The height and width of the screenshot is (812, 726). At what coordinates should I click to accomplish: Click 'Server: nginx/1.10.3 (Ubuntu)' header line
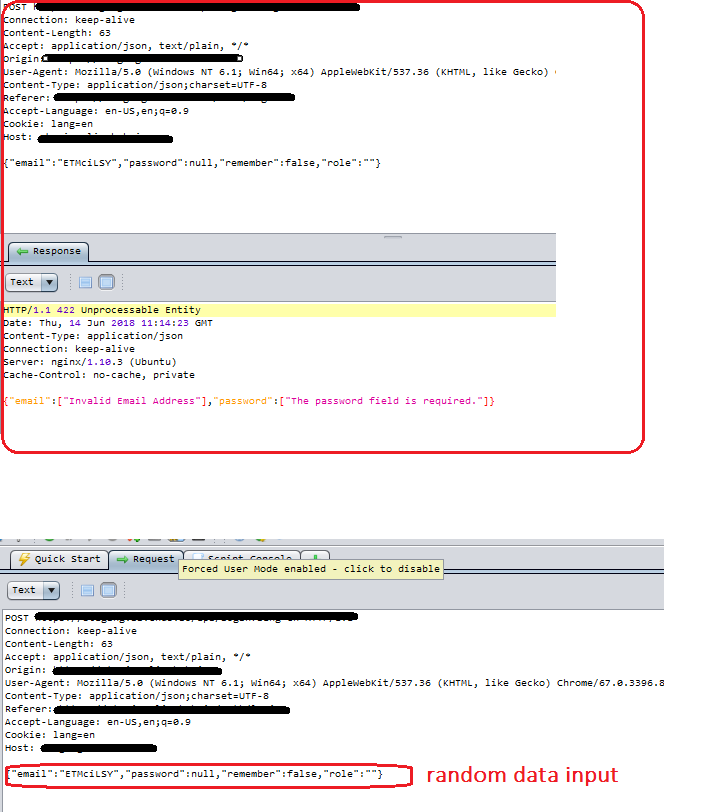[x=90, y=362]
